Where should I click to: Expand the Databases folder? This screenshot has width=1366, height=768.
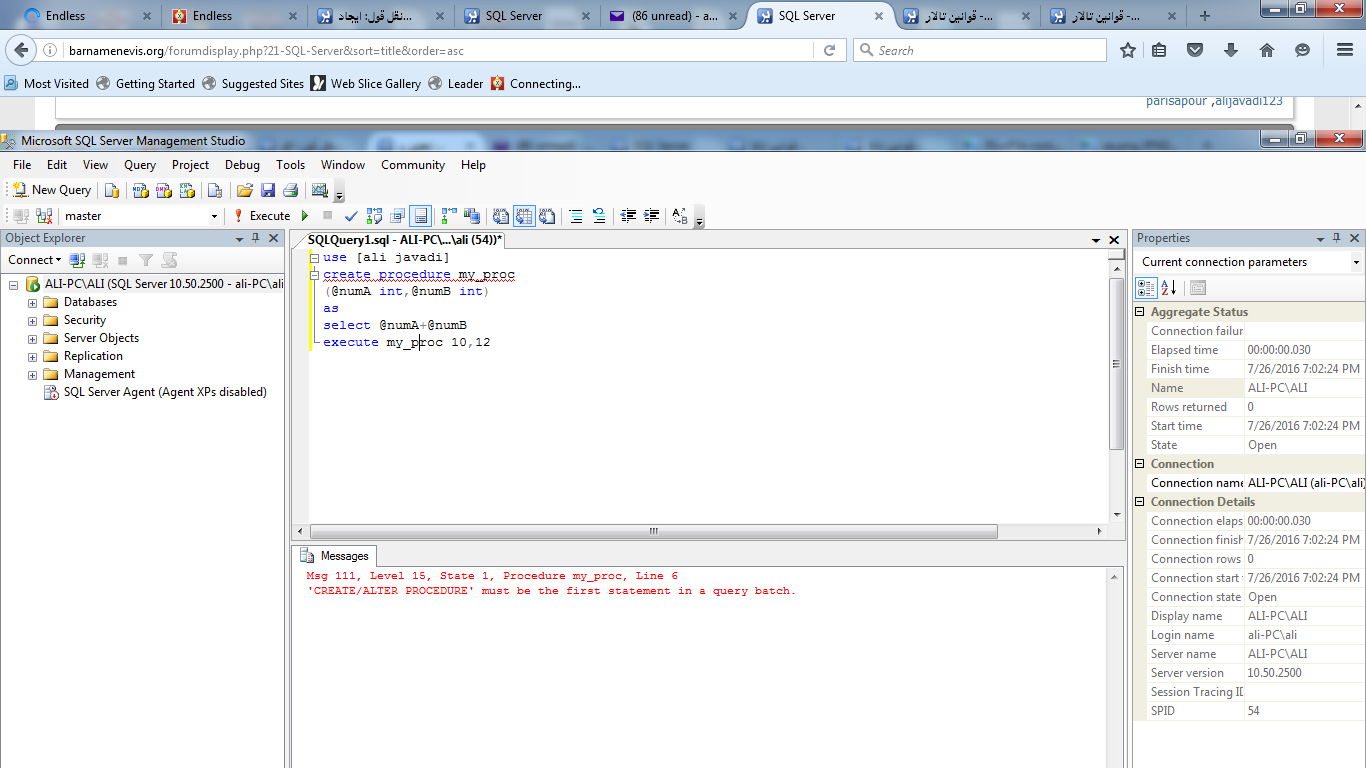(x=32, y=302)
